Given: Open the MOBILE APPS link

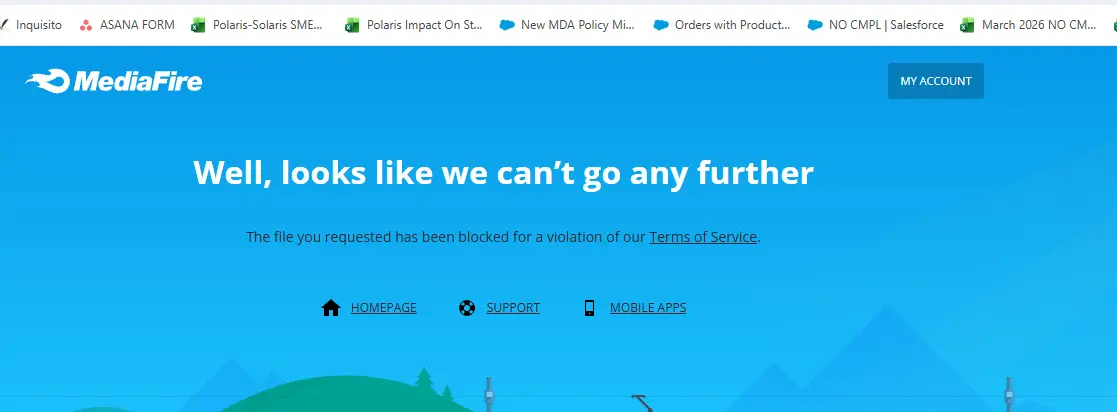Looking at the screenshot, I should pos(648,308).
